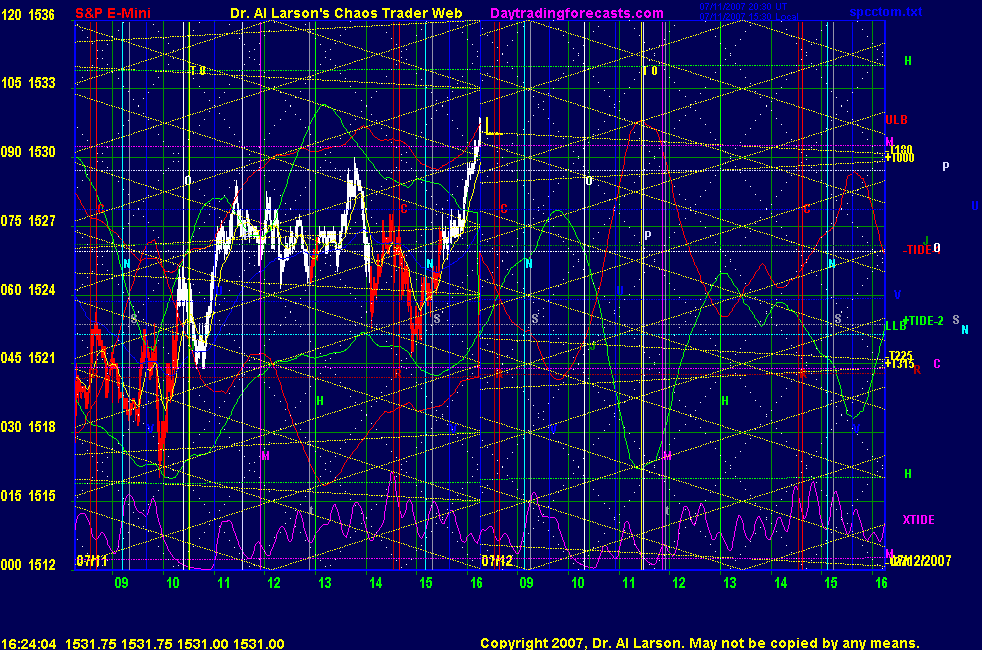Select the 090 1530 price axis label
Image resolution: width=982 pixels, height=650 pixels.
pos(28,152)
